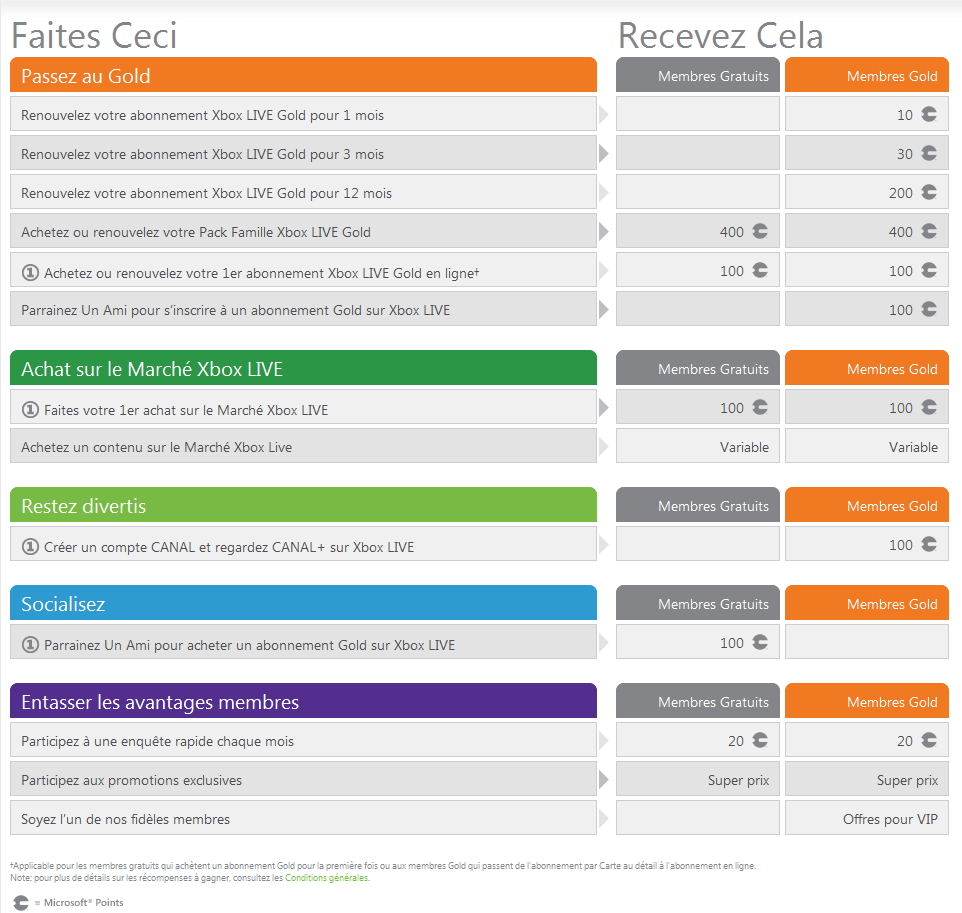Click the Recevez Cela heading

point(720,36)
